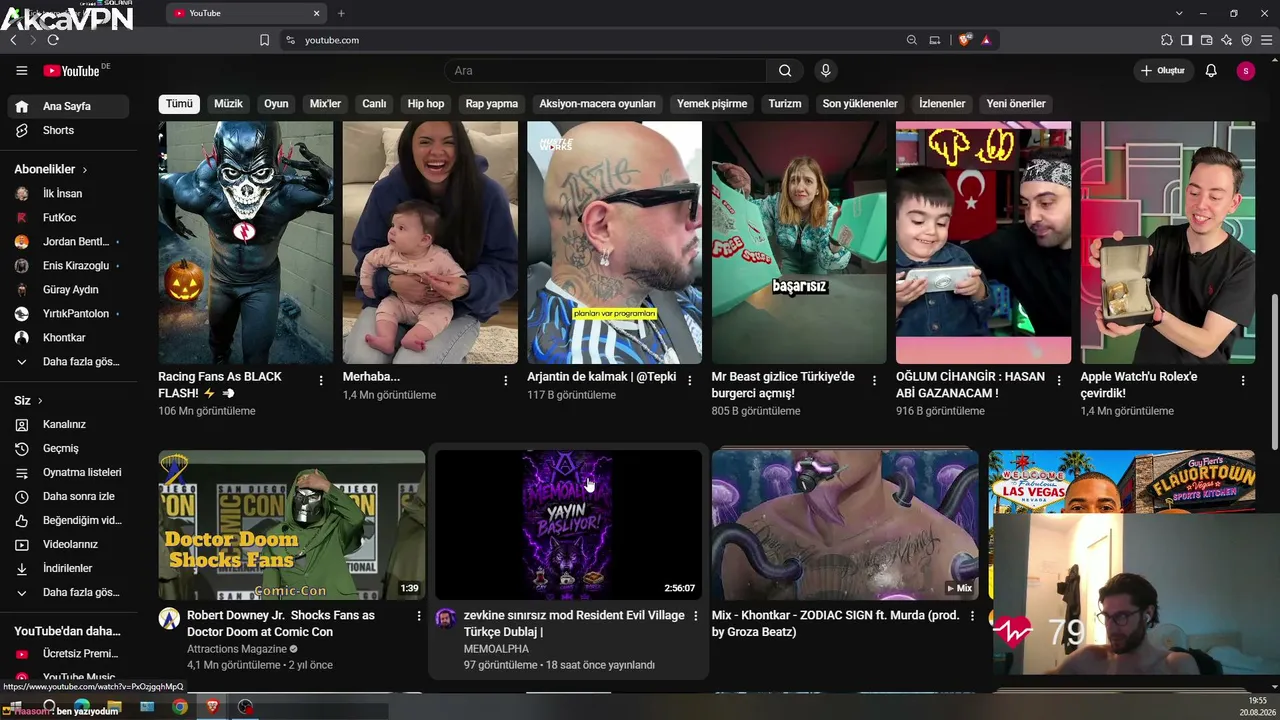Start voice search with the microphone
The image size is (1280, 720).
click(825, 71)
